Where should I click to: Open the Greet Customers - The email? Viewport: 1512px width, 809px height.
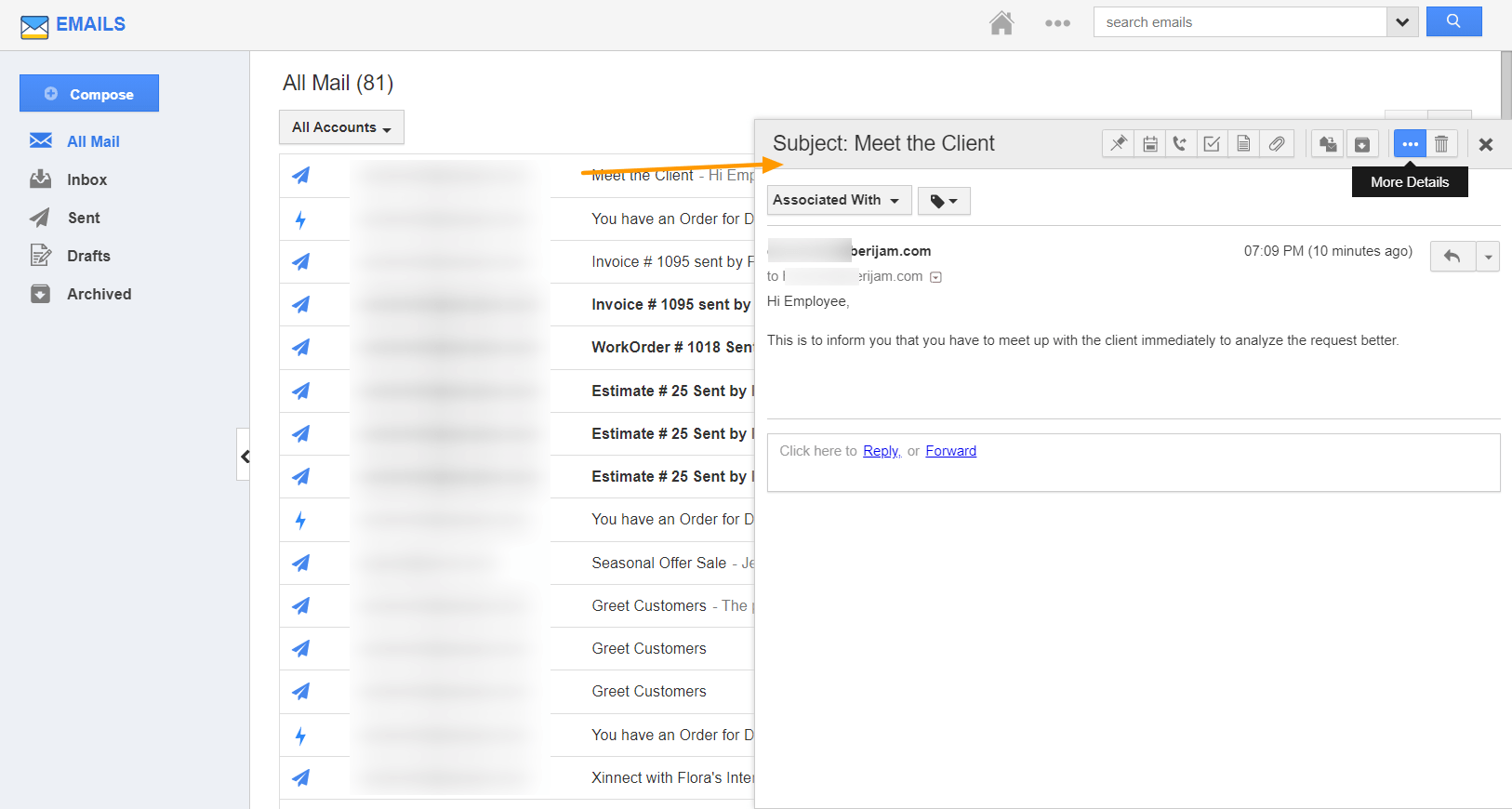coord(517,605)
